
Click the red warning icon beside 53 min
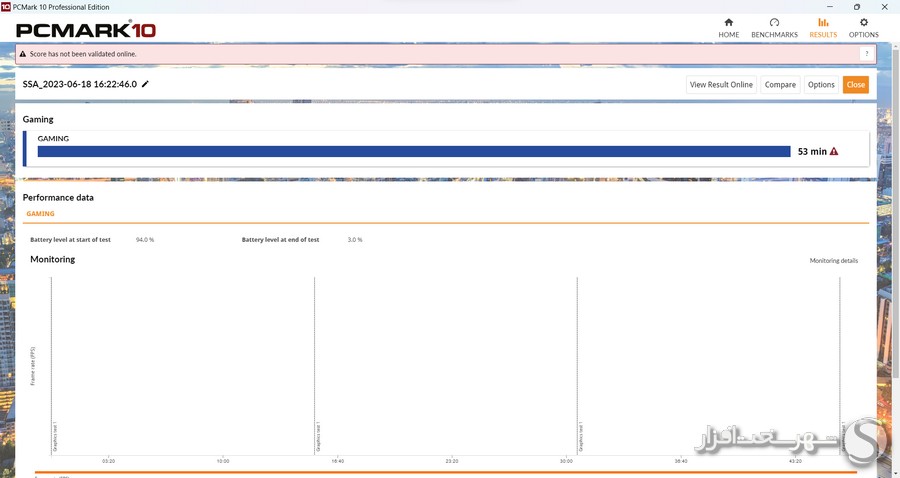(x=834, y=151)
